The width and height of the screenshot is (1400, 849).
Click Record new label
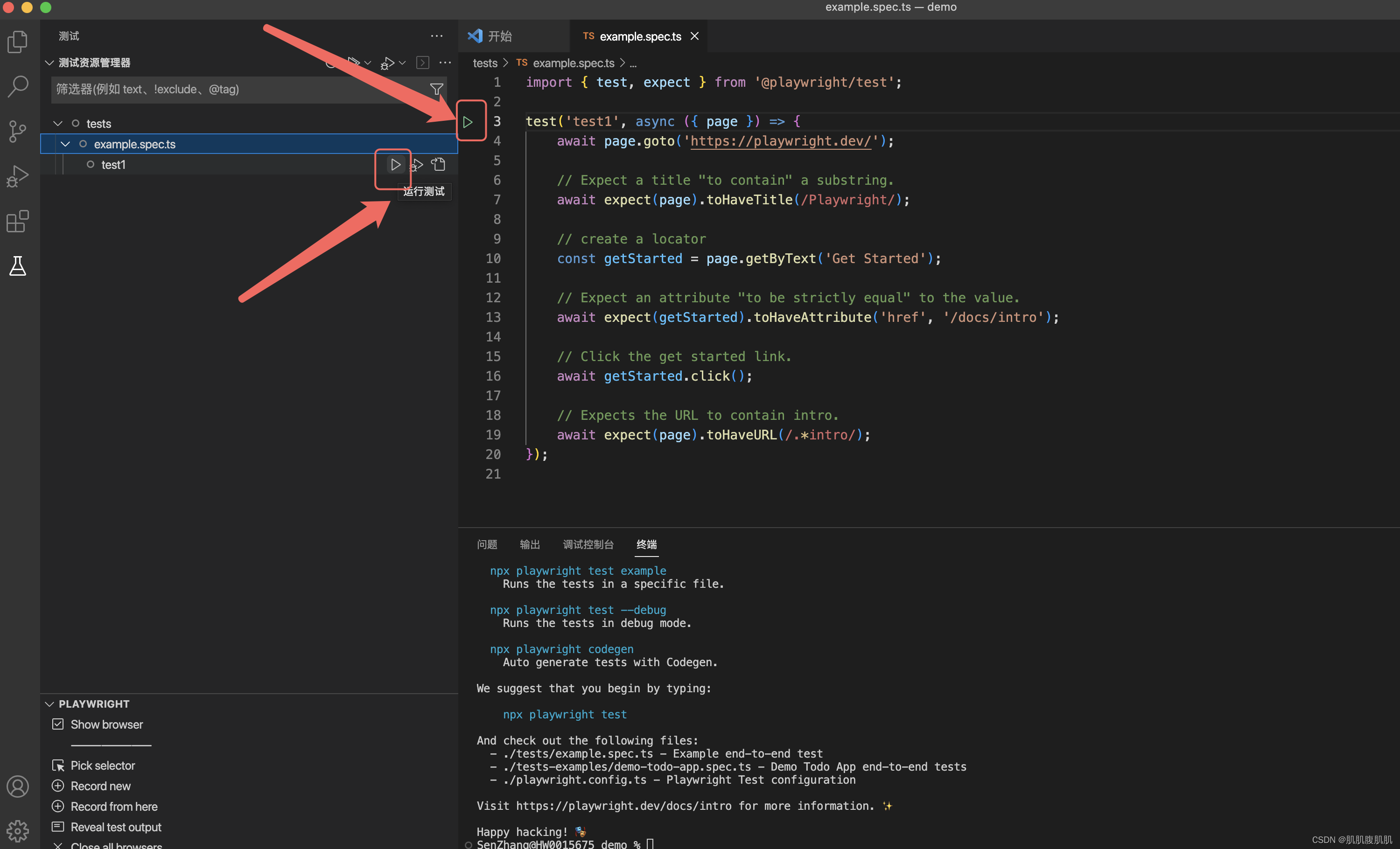coord(101,786)
